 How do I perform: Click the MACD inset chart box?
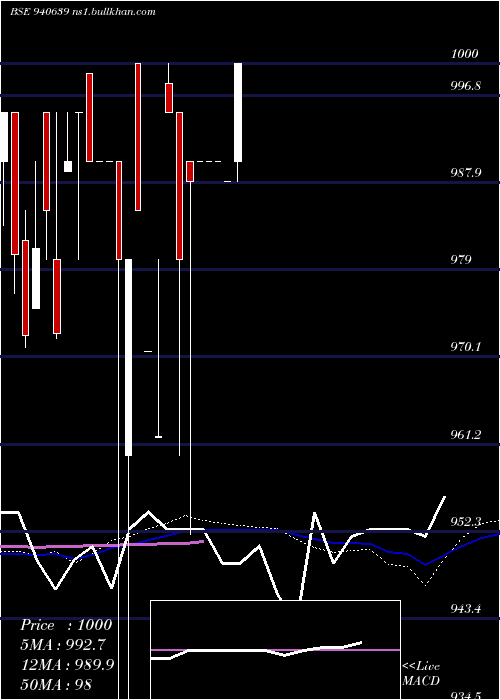click(x=275, y=650)
